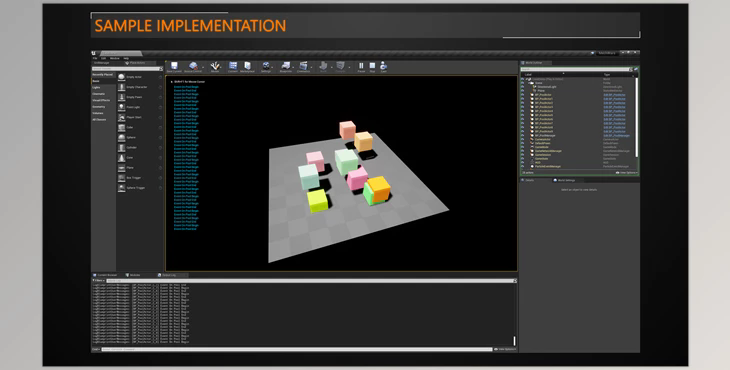Select the Point Light placement icon

pos(122,107)
